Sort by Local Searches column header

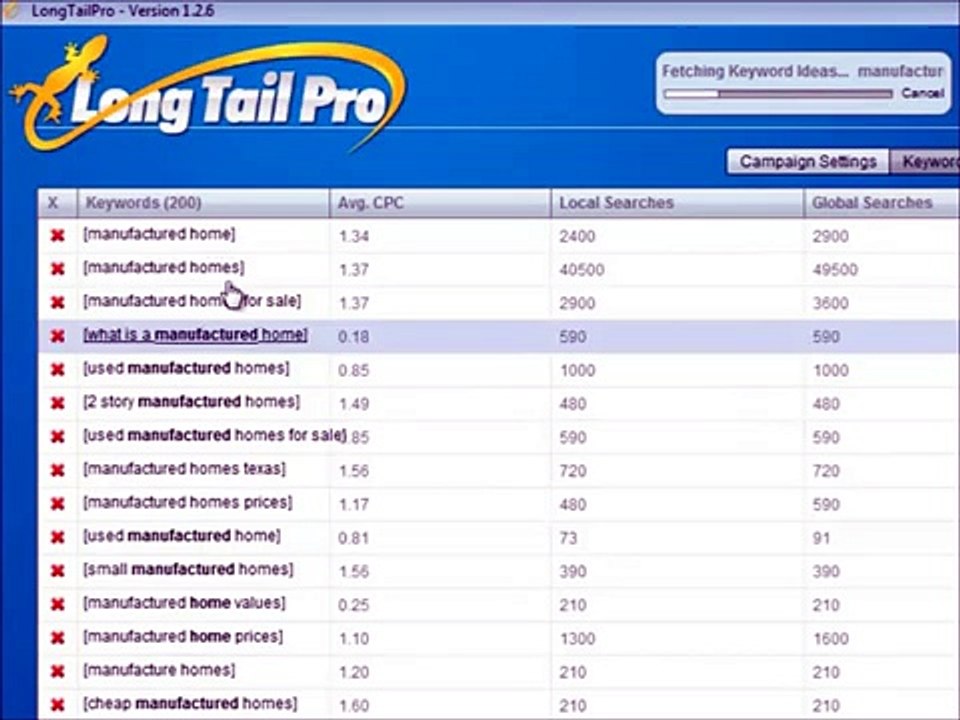(678, 203)
